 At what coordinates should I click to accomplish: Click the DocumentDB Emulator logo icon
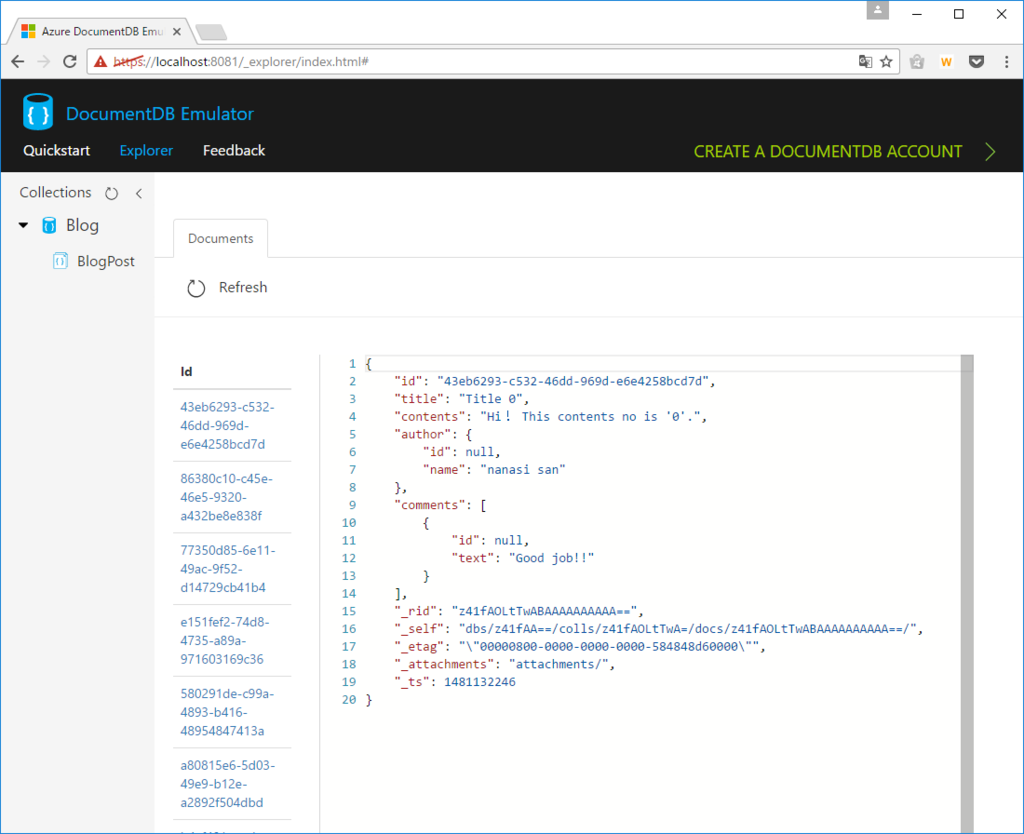point(37,112)
